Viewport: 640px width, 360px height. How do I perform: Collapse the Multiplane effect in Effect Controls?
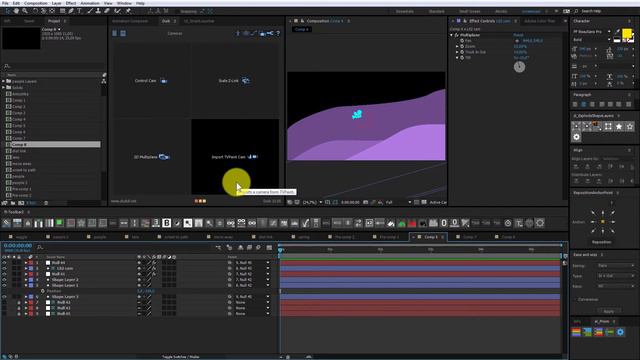451,35
